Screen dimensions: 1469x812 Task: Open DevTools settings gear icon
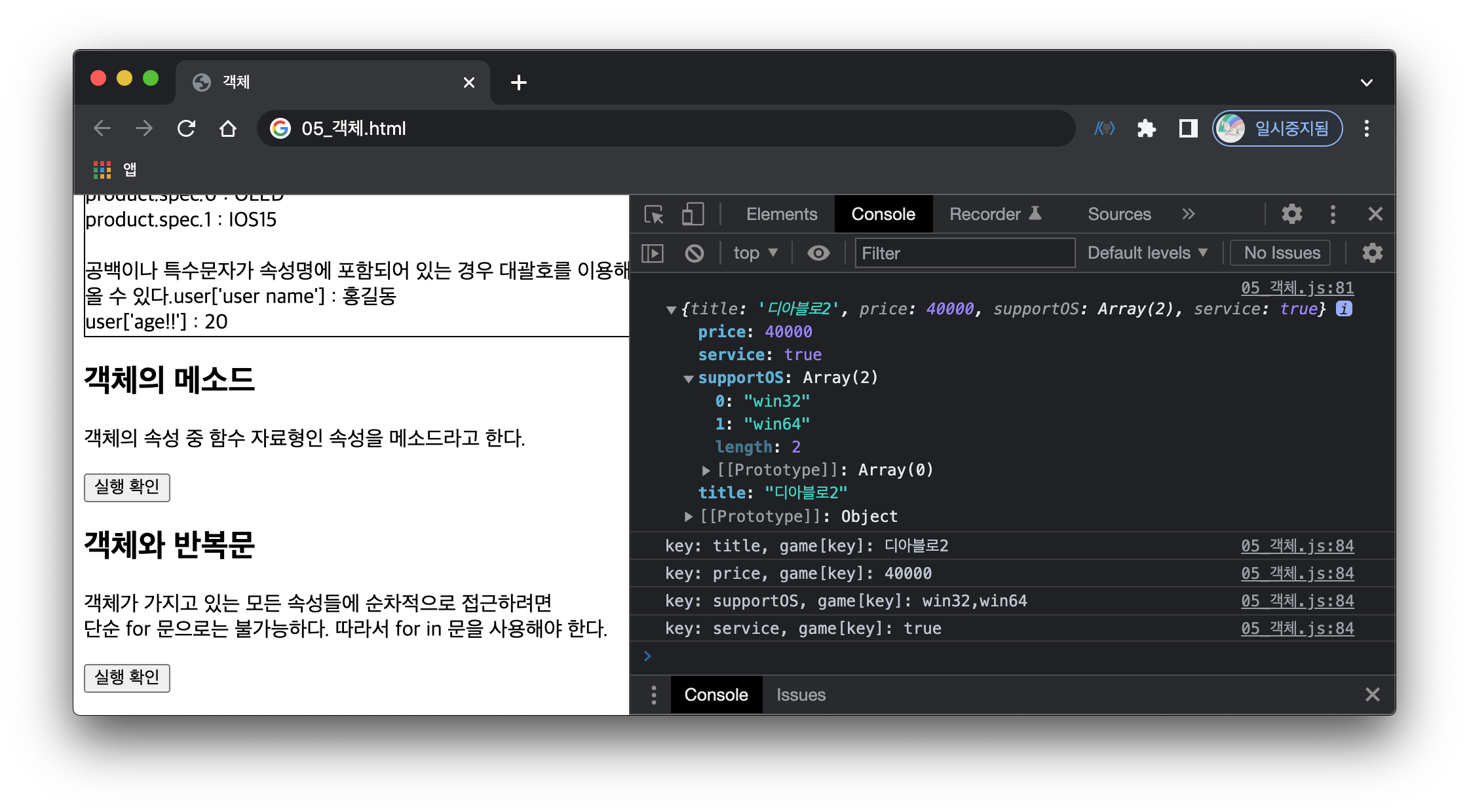point(1291,214)
